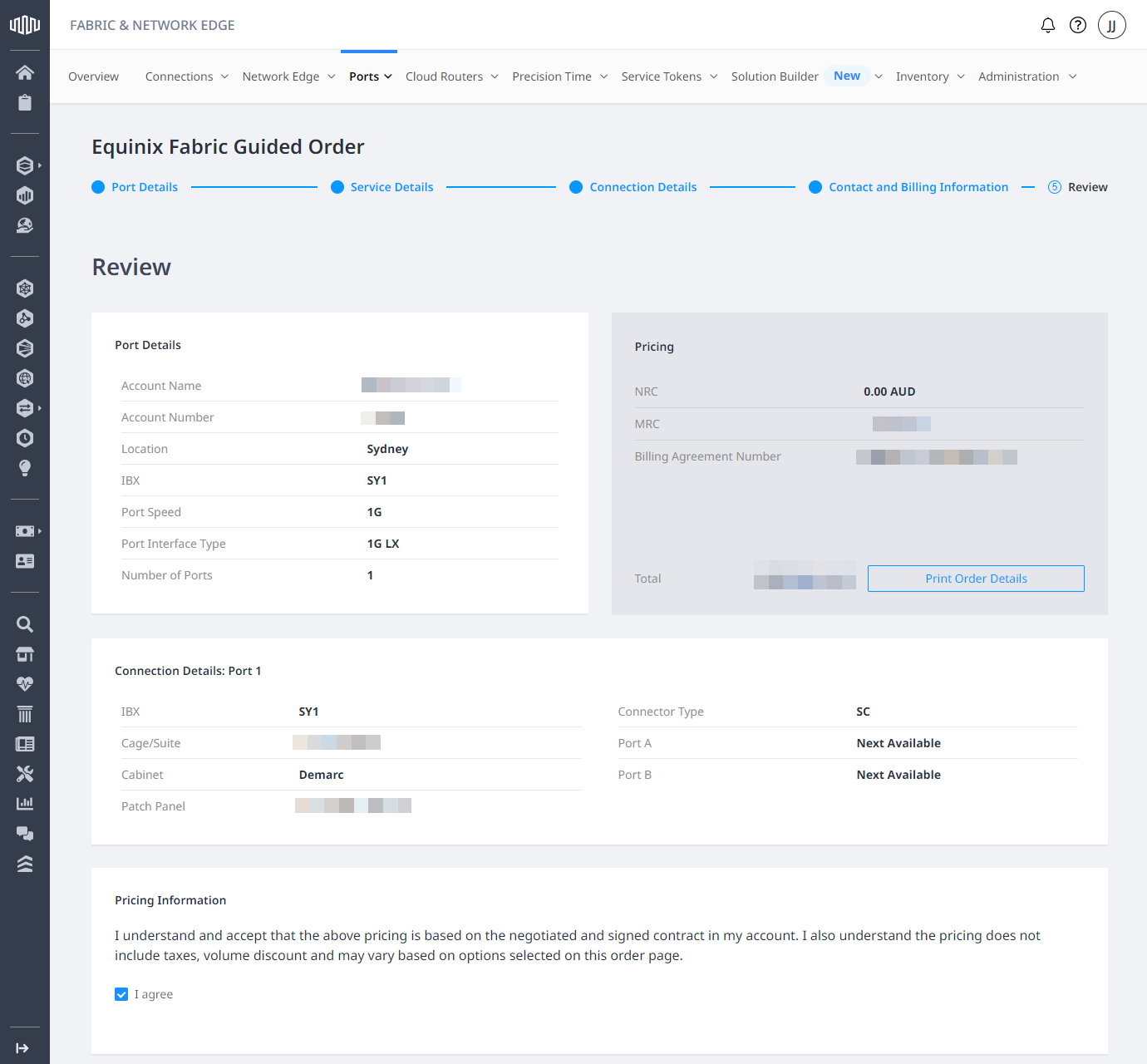Click the Port B Next Available value

coord(898,775)
